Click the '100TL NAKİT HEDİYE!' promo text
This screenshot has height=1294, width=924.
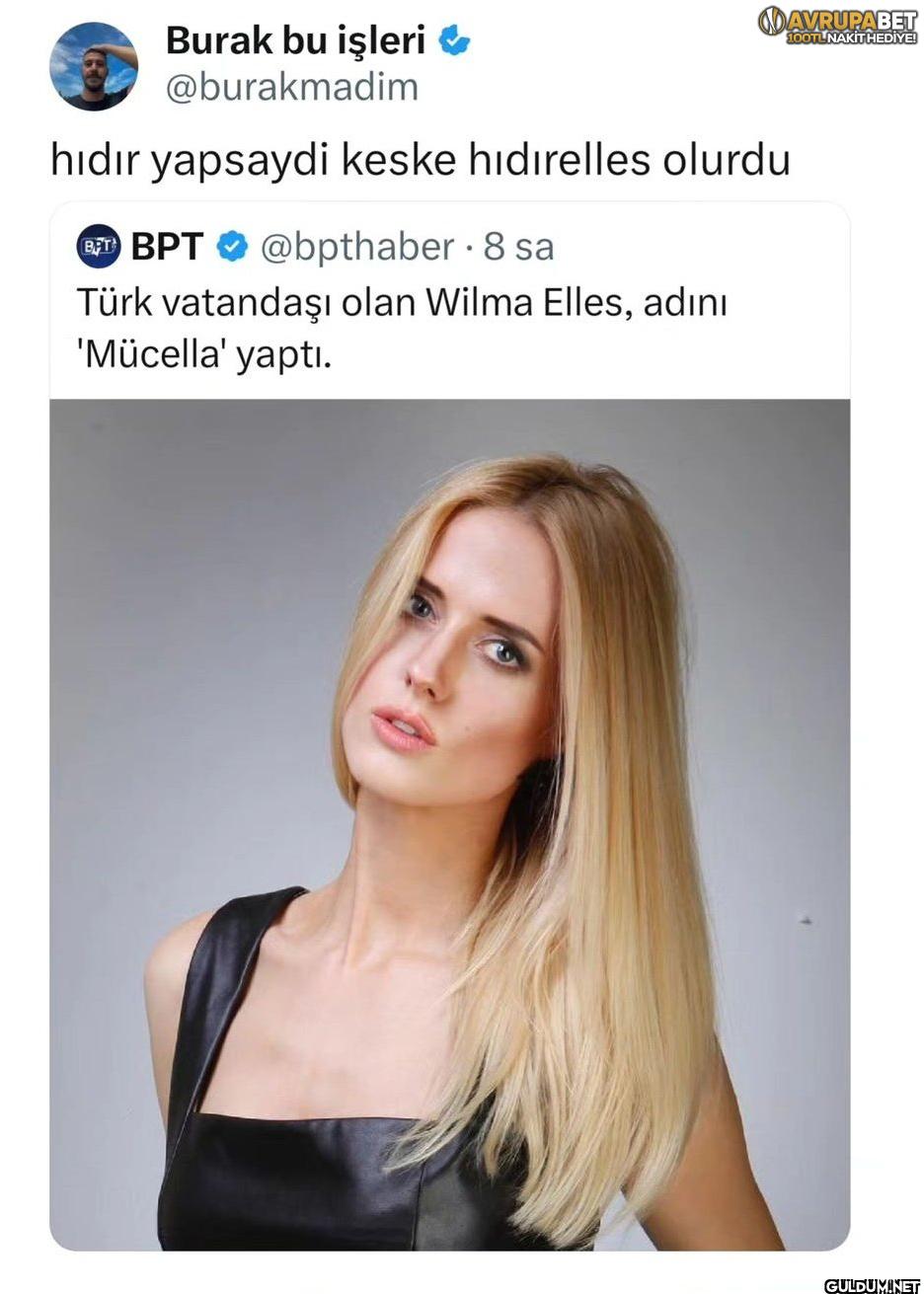click(x=852, y=37)
